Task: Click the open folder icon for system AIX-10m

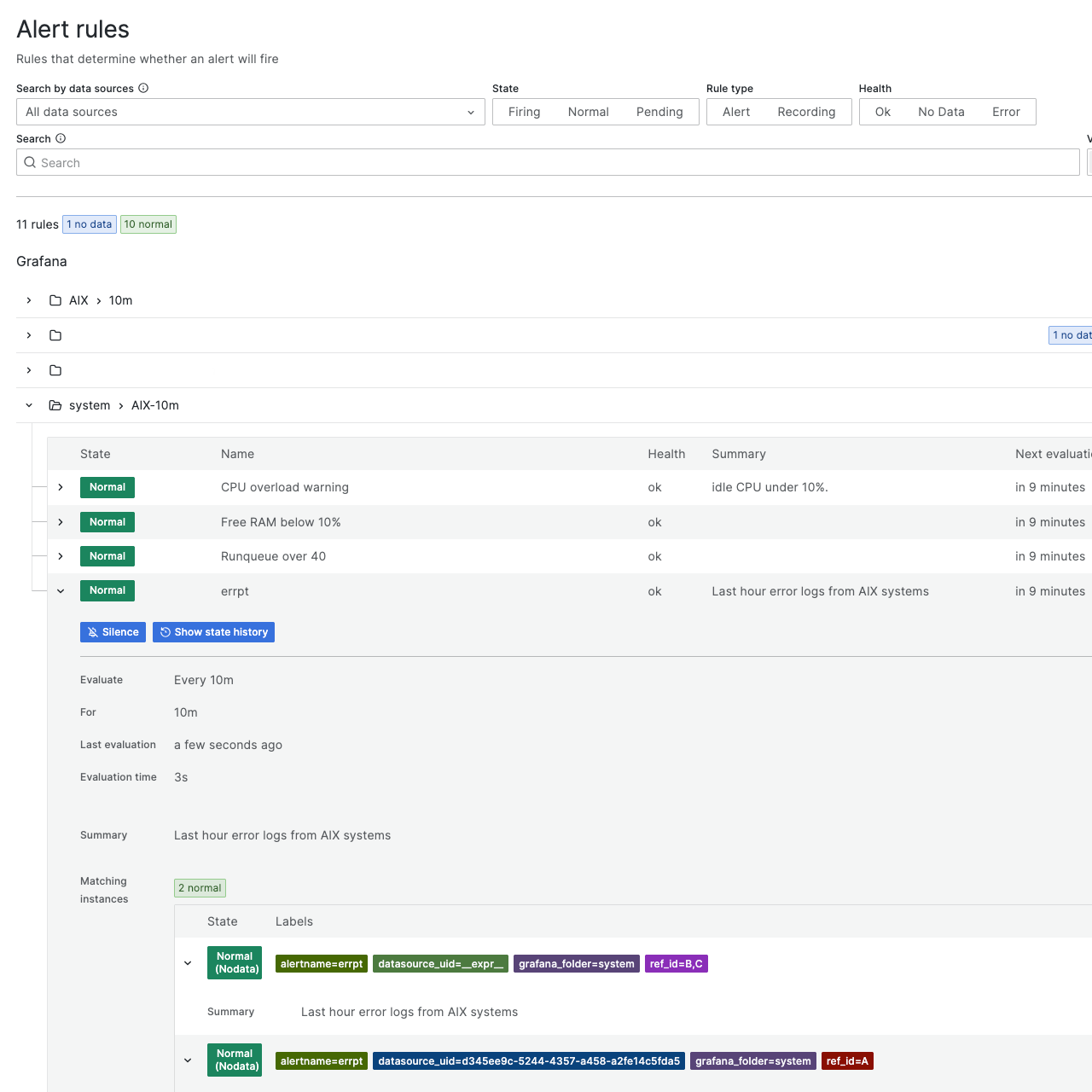Action: click(55, 405)
